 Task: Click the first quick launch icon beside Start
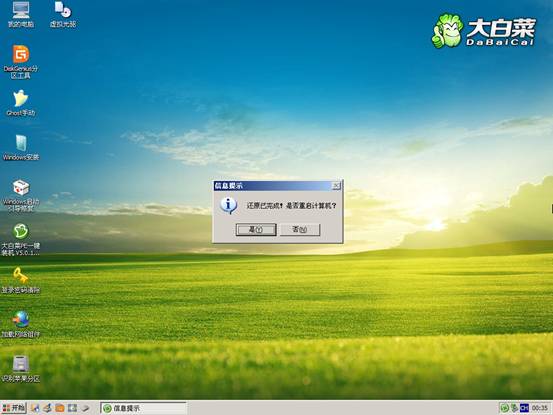pos(35,408)
